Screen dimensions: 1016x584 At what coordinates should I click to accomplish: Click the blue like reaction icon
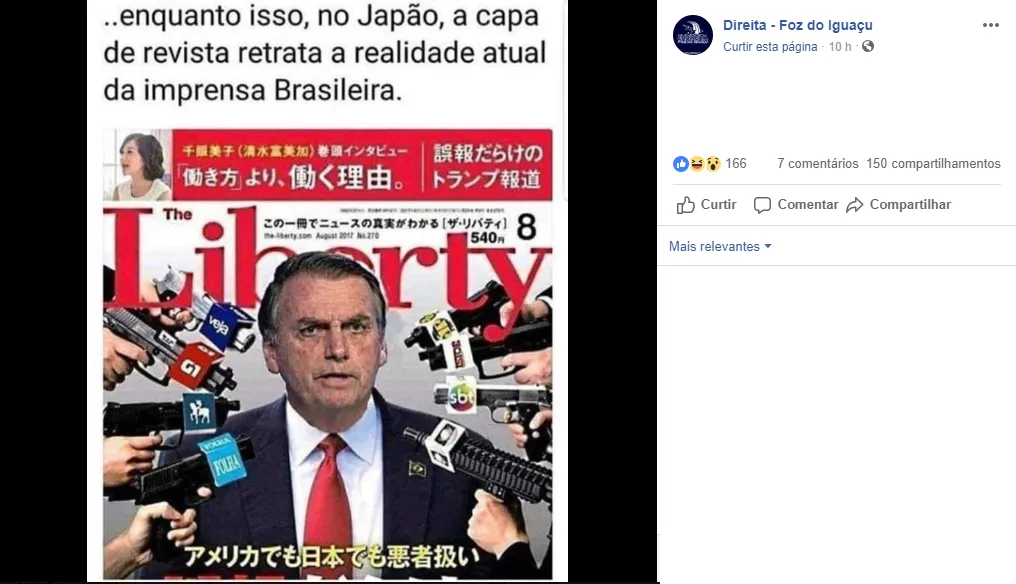680,164
